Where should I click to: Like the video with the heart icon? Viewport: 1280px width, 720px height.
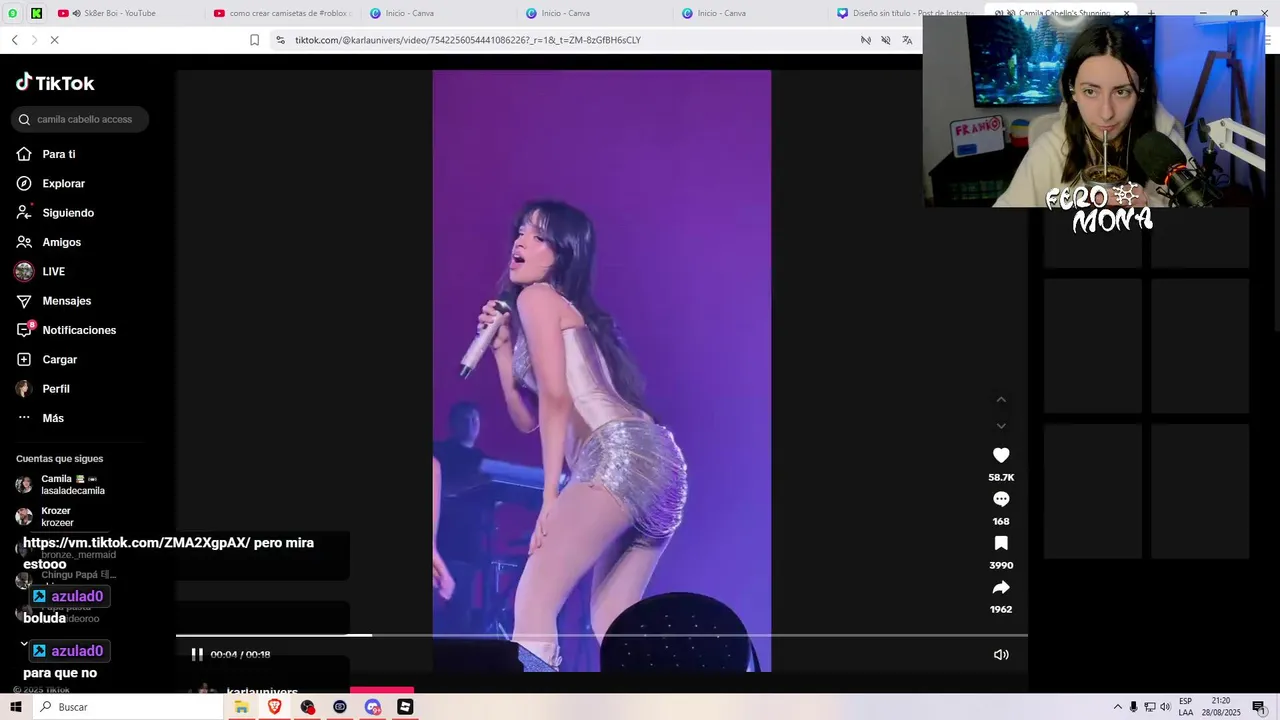click(1001, 455)
